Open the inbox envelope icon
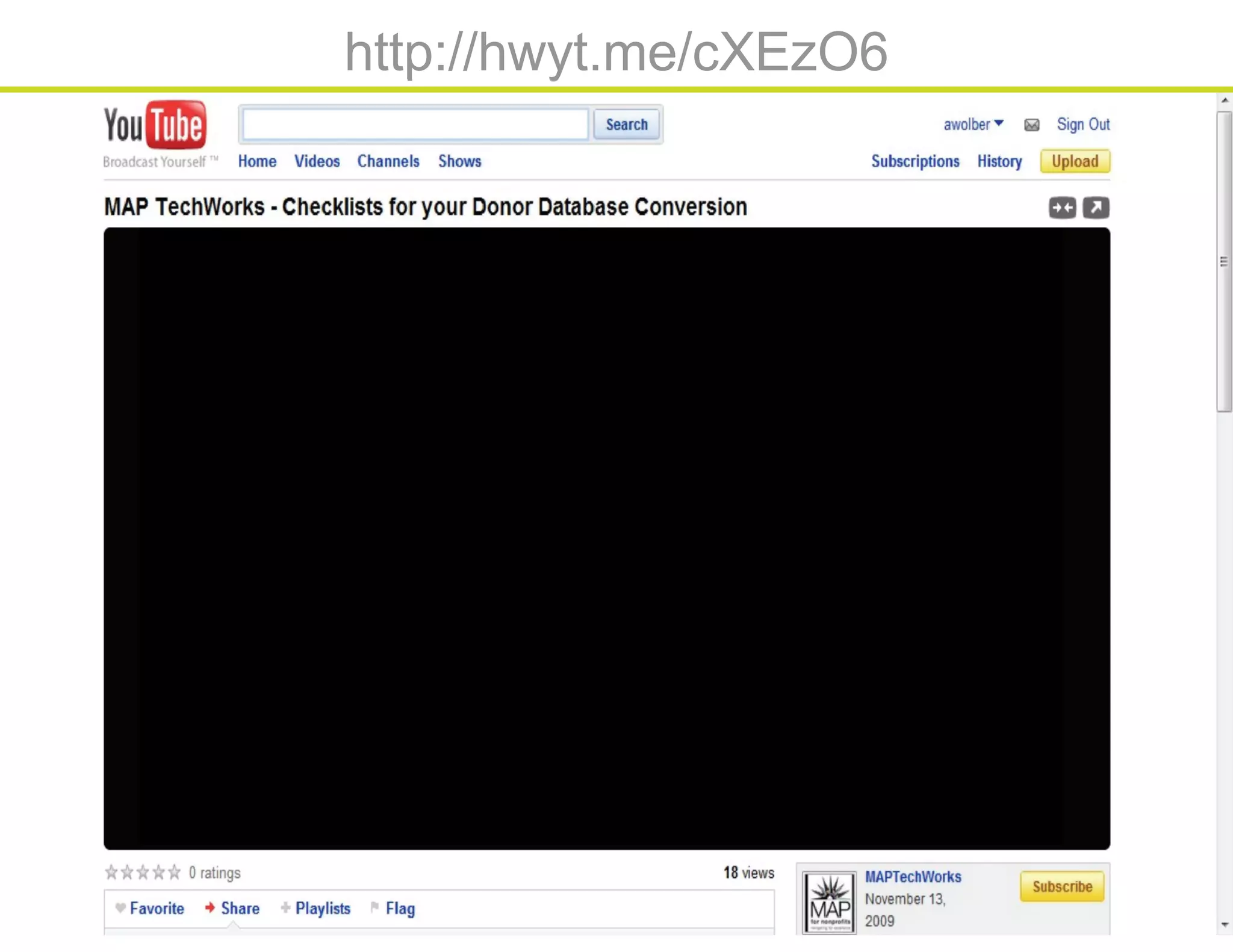1233x952 pixels. [1031, 125]
